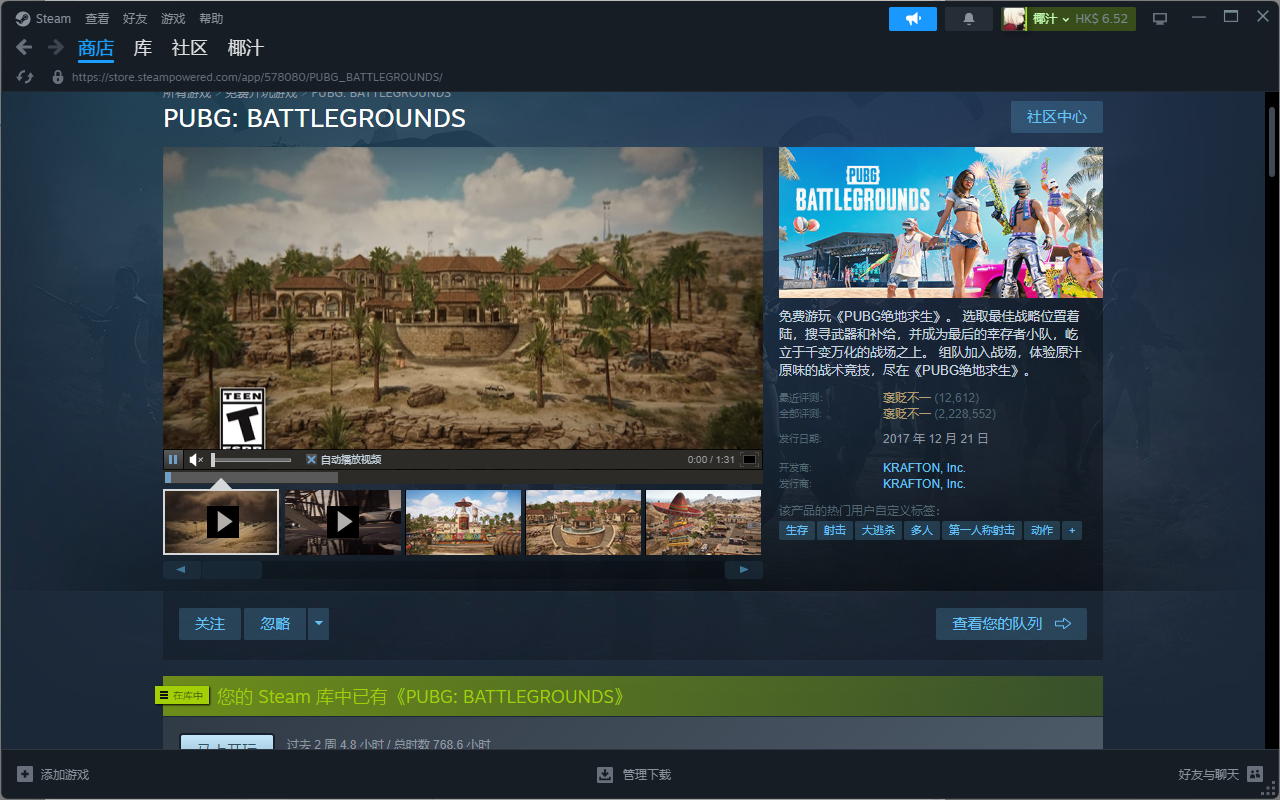
Task: Toggle the 自动播放视频 checkbox
Action: pyautogui.click(x=312, y=460)
